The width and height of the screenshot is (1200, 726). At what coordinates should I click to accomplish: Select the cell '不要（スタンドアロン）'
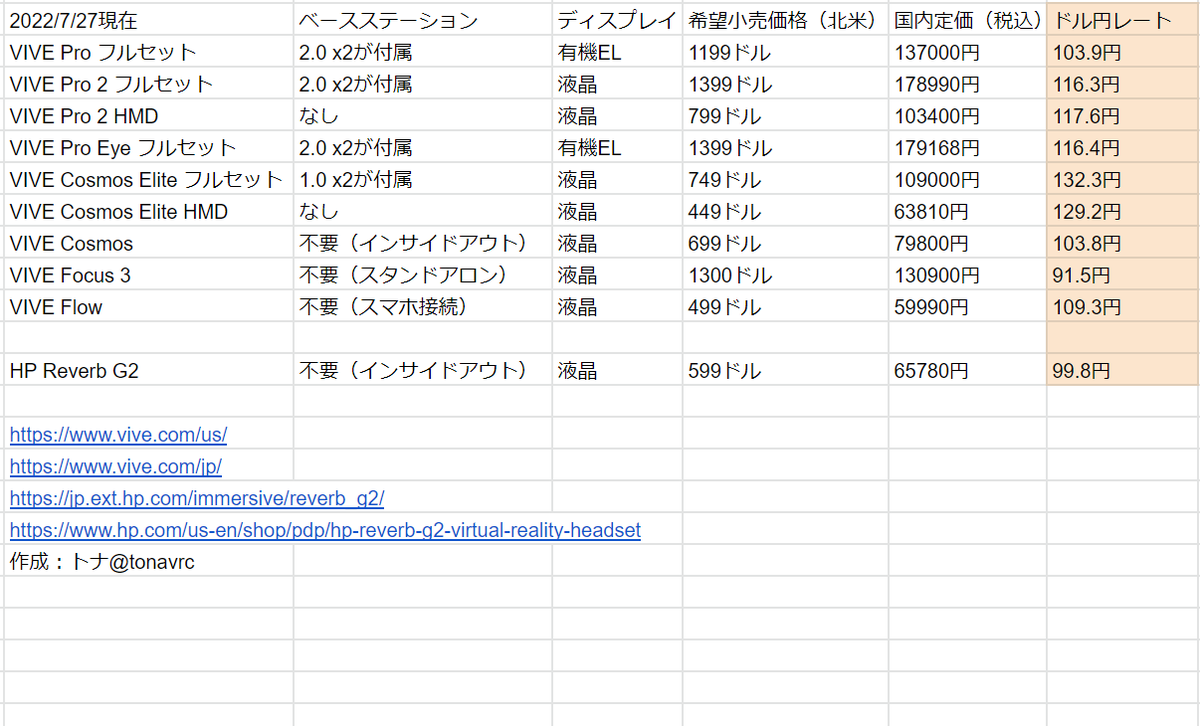point(423,276)
